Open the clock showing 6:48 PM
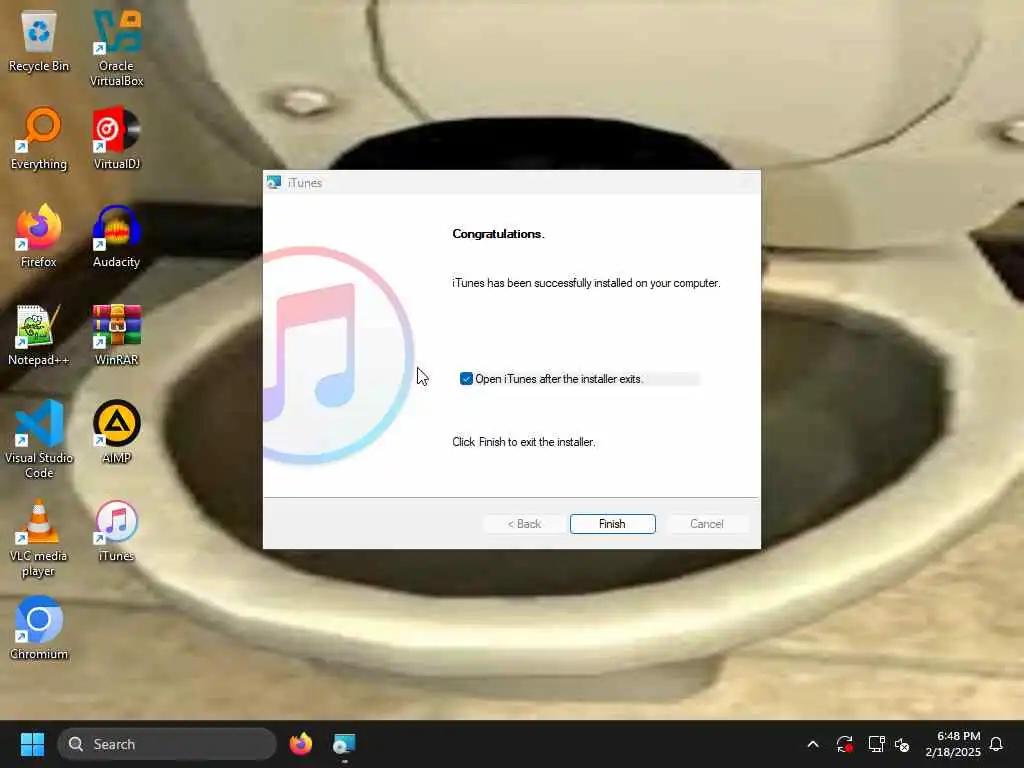 (x=953, y=744)
